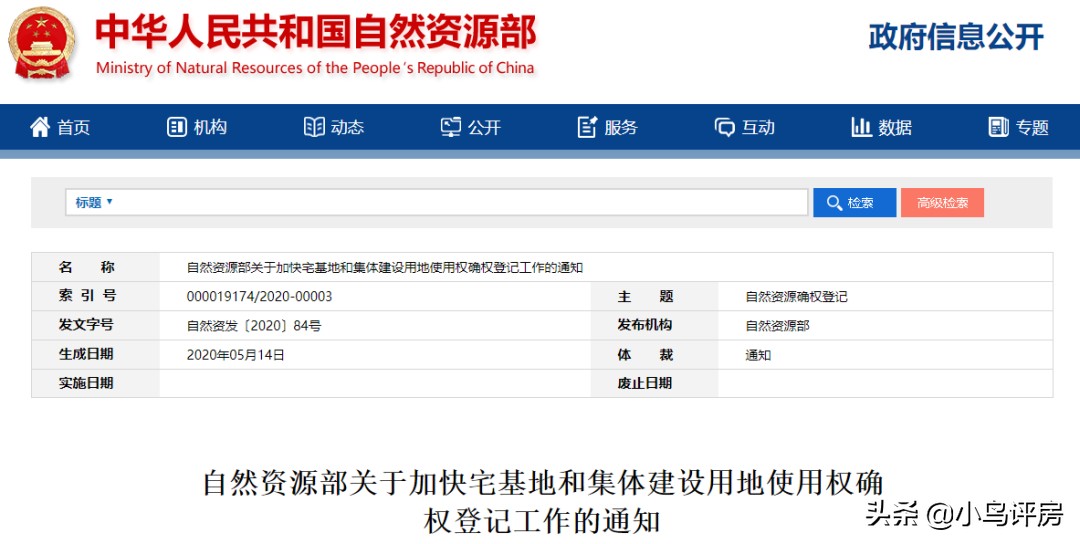
Task: Click the magnifier icon in the 检索 button
Action: tap(834, 202)
